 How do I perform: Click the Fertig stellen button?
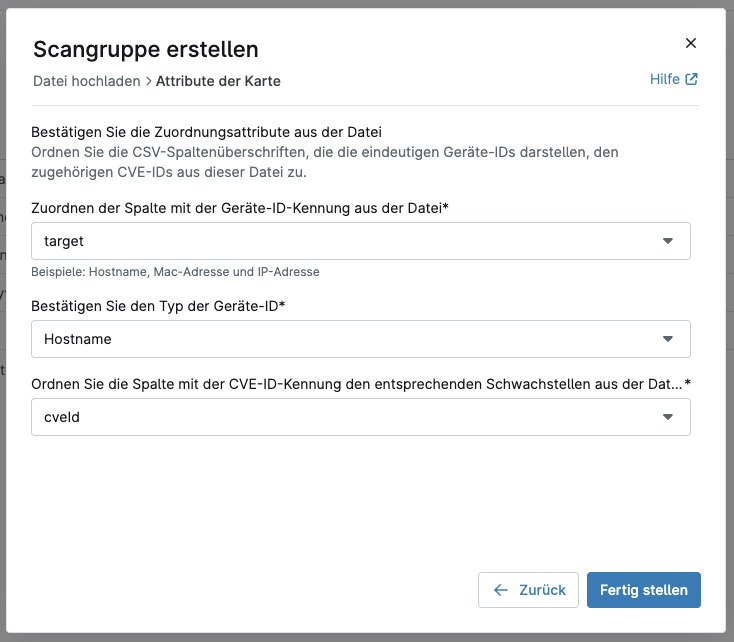(643, 590)
